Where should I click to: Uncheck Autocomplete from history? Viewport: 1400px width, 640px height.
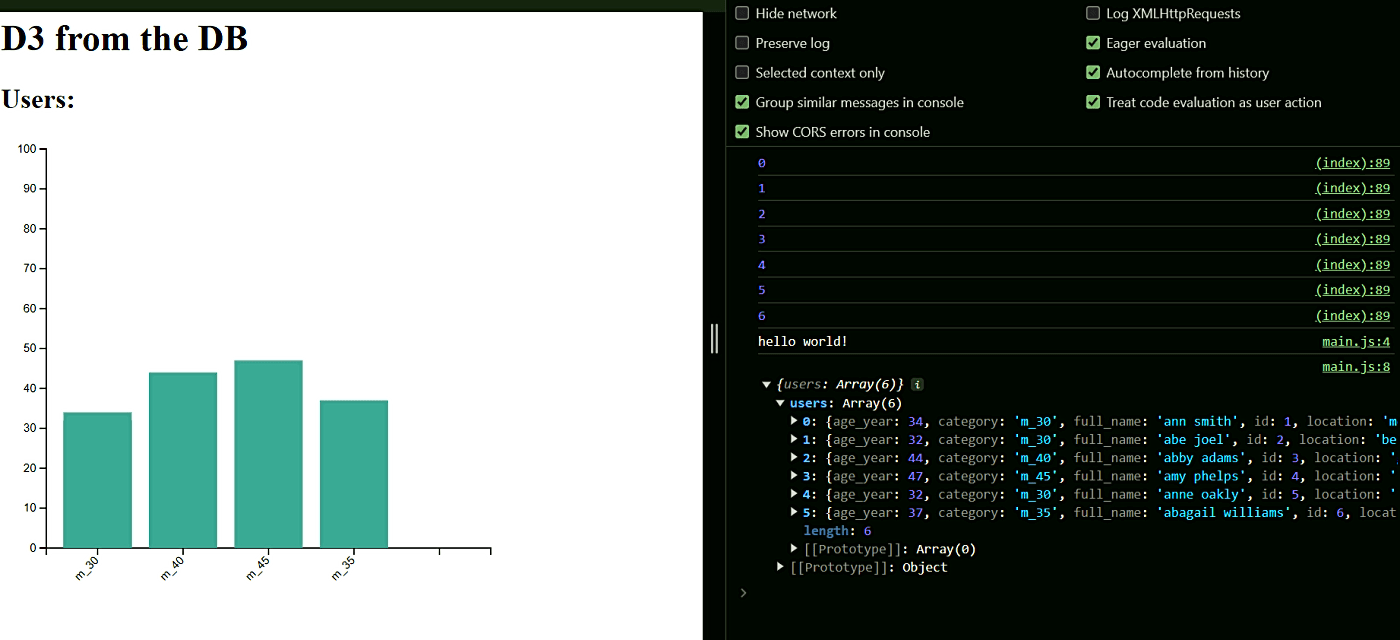[1093, 72]
